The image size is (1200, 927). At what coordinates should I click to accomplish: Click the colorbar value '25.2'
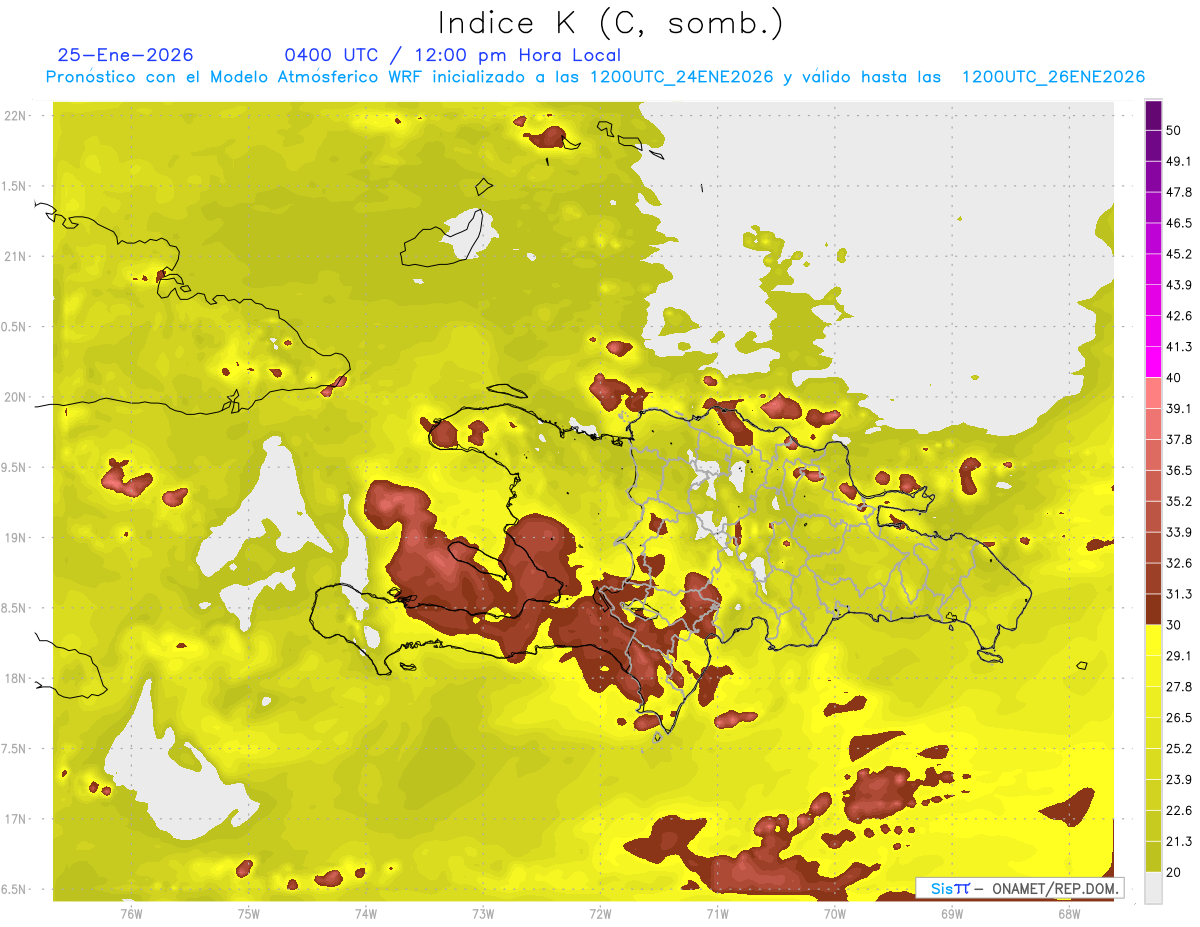click(1178, 749)
